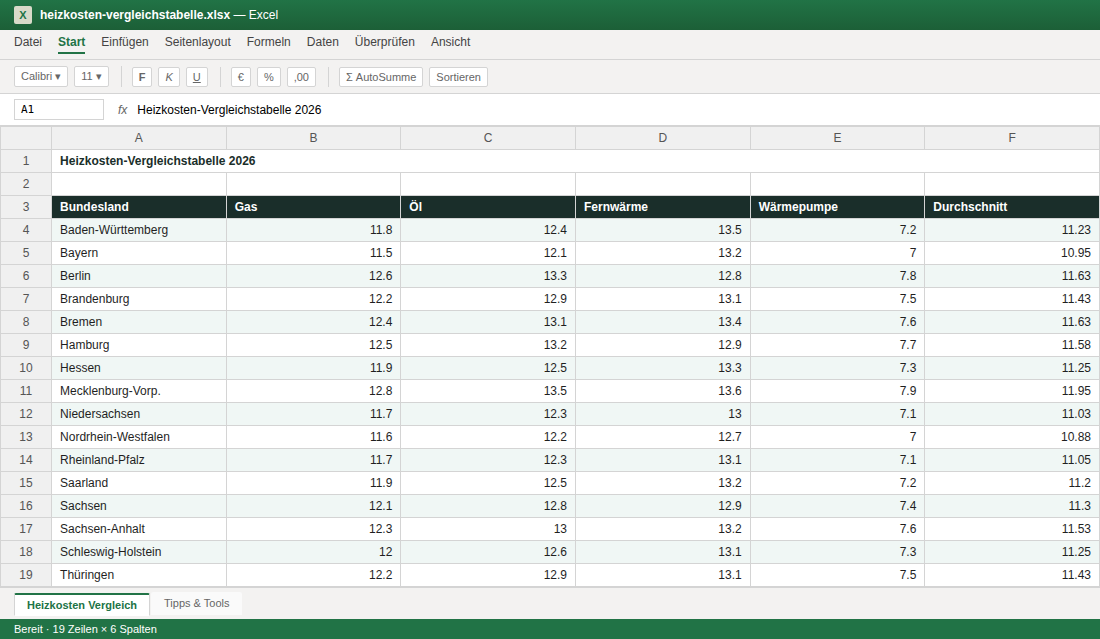Select the Berlin cell
Image resolution: width=1100 pixels, height=639 pixels.
pos(139,276)
